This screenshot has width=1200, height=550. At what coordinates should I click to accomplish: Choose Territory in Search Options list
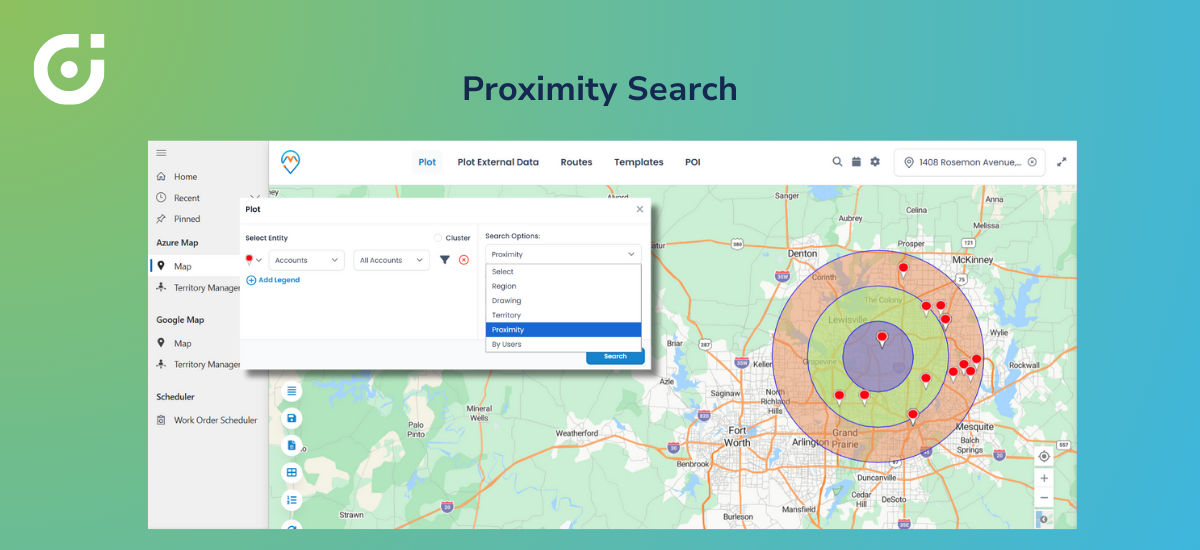tap(563, 315)
